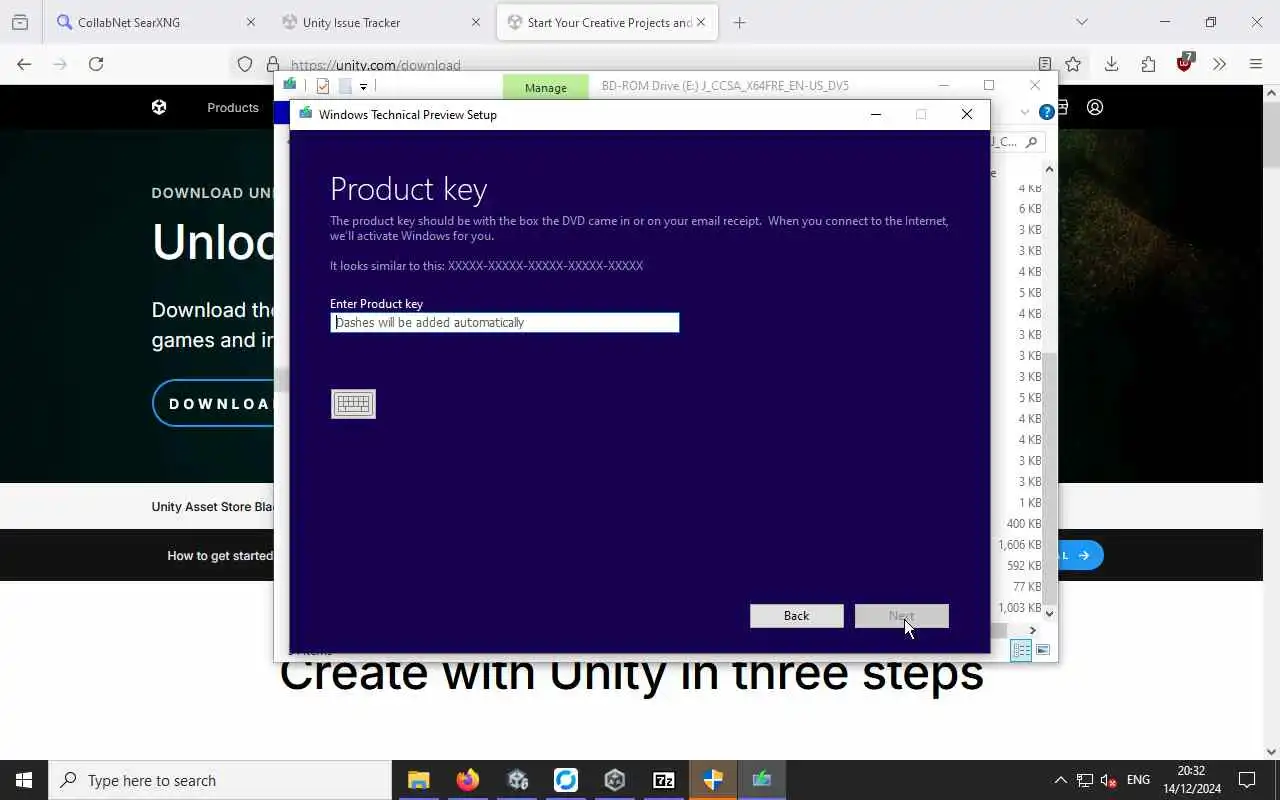Click the Unity DOWNLOAD button on page
This screenshot has height=800, width=1280.
pyautogui.click(x=213, y=403)
